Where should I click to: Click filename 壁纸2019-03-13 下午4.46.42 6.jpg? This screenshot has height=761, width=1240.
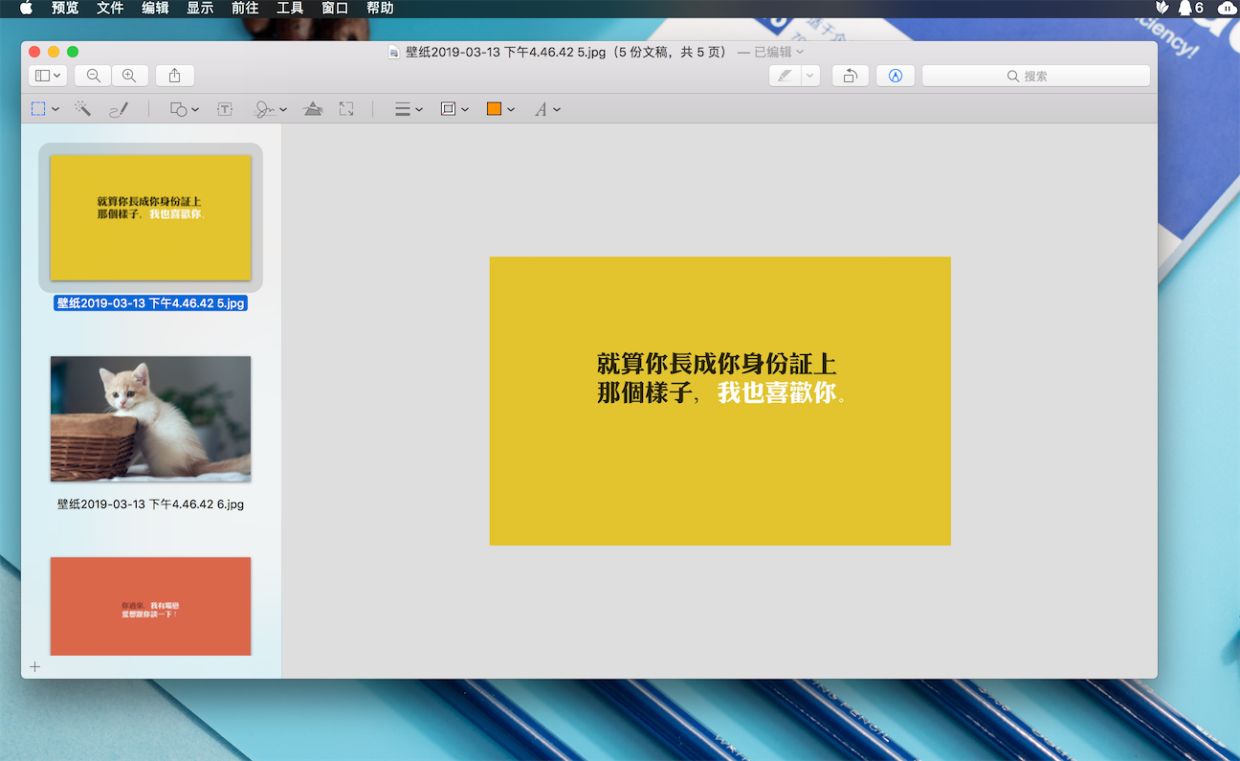pyautogui.click(x=151, y=504)
